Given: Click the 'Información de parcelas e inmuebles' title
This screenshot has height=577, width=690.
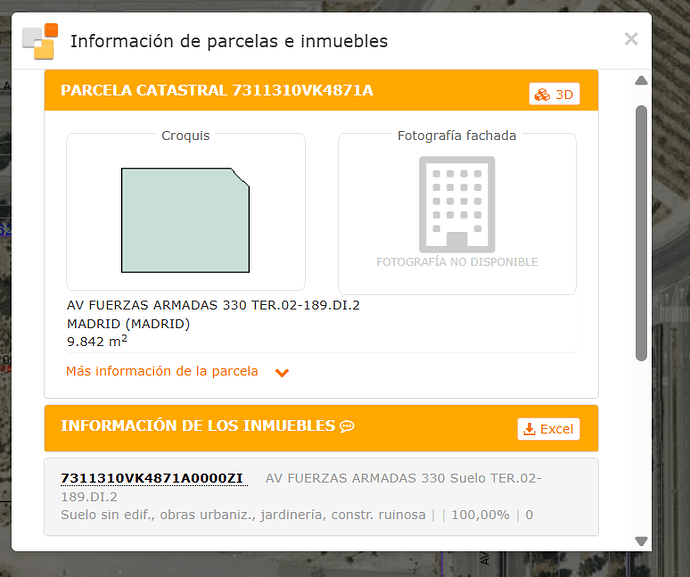Looking at the screenshot, I should tap(229, 41).
